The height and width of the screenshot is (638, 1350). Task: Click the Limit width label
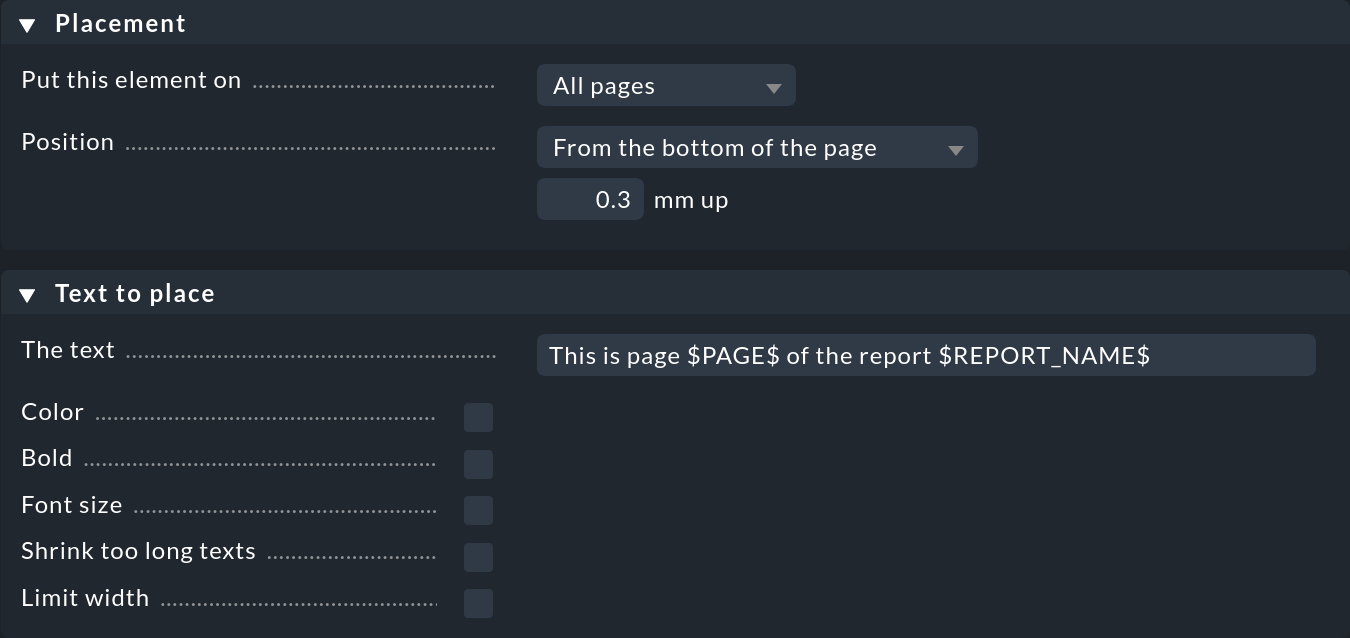pos(85,598)
